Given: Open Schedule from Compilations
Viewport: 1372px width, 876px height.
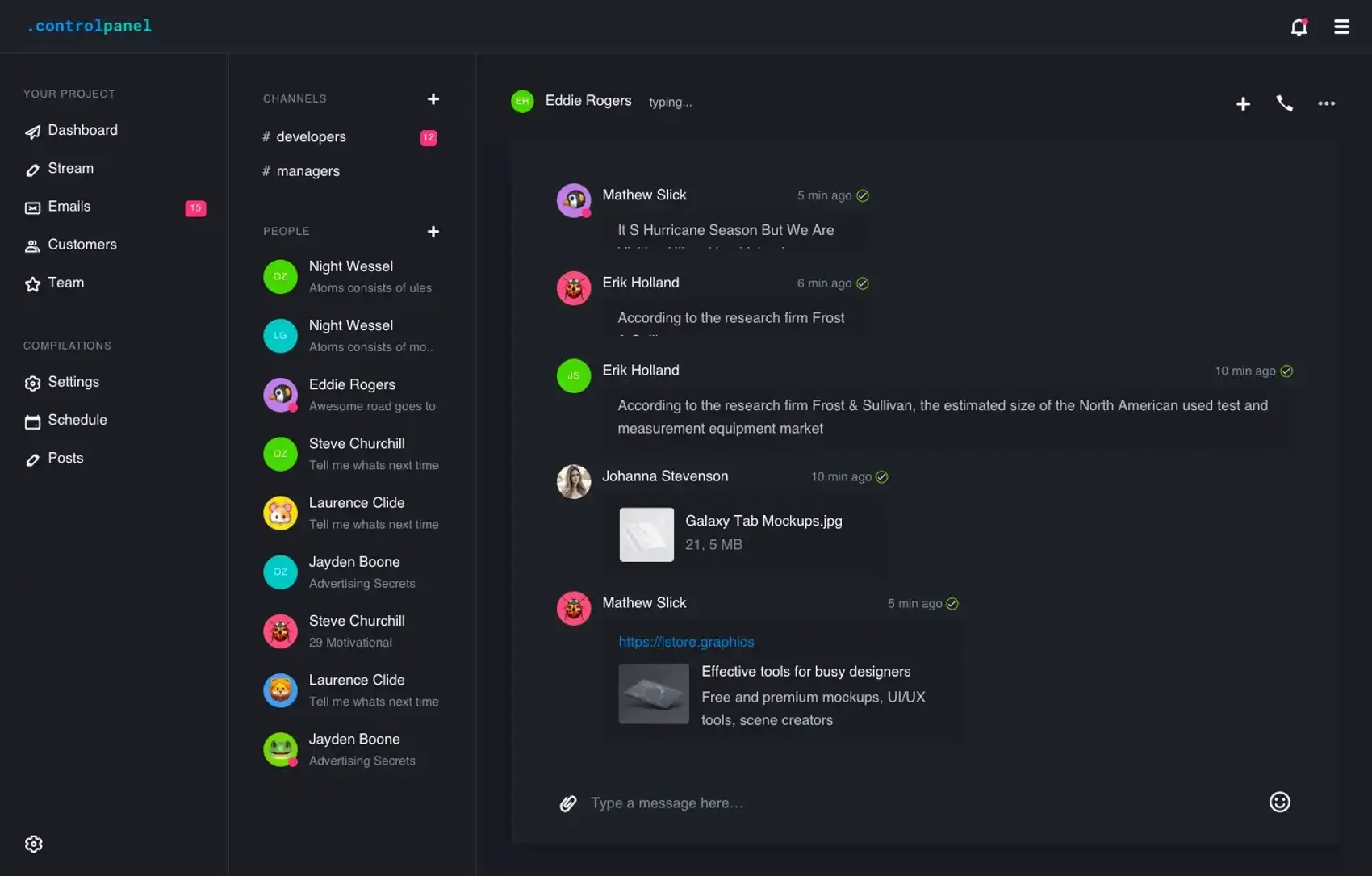Looking at the screenshot, I should pos(77,420).
